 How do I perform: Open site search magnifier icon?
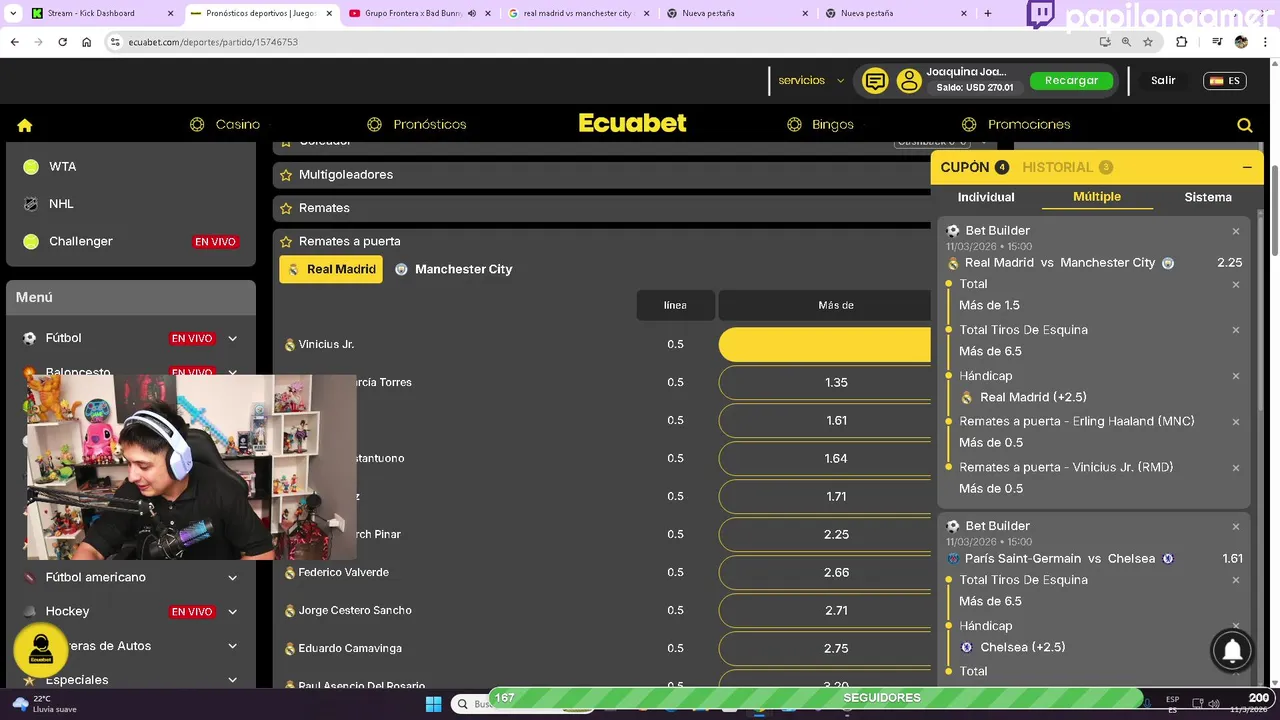coord(1245,125)
